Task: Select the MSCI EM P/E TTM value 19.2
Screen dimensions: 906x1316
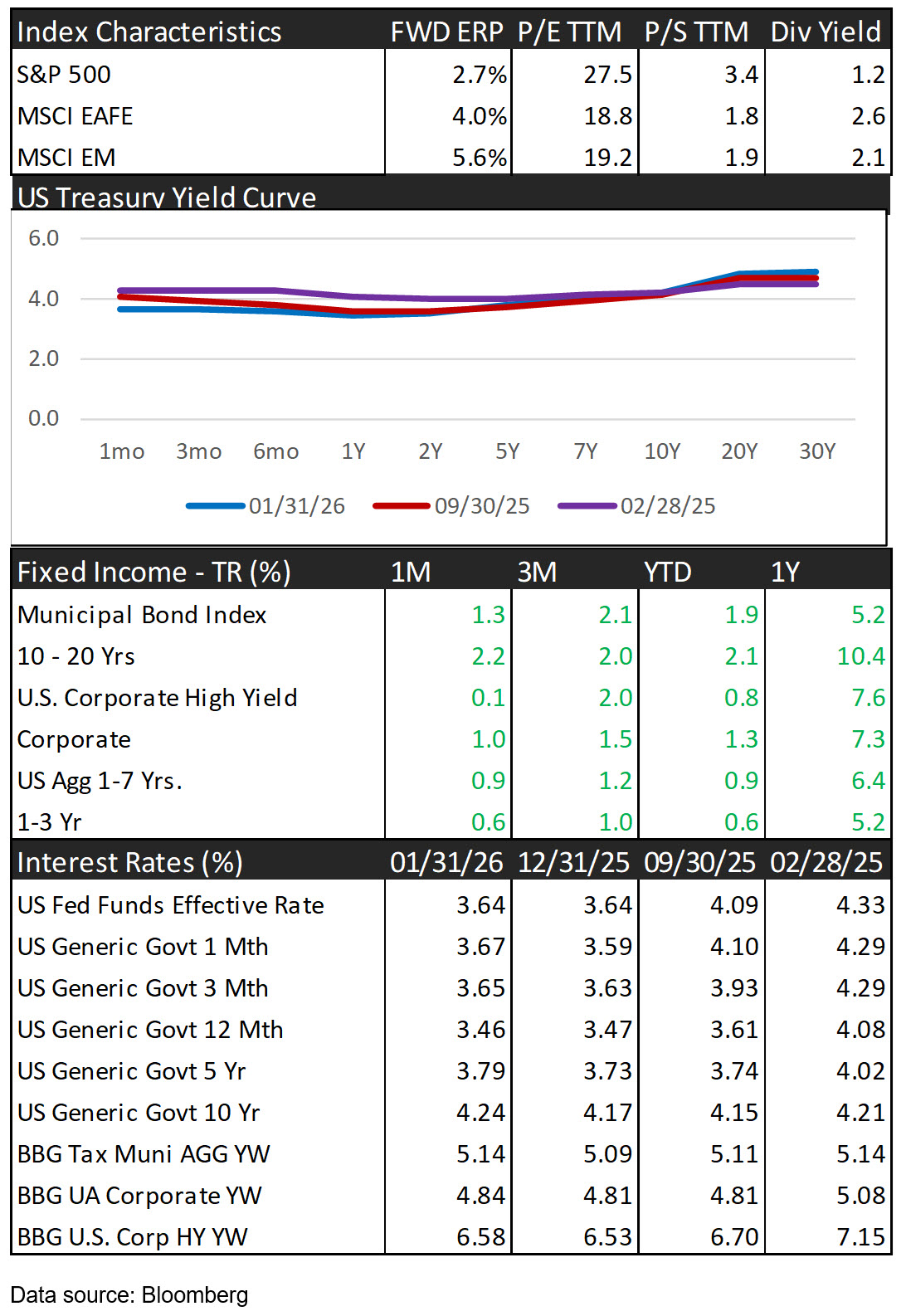Action: (607, 158)
